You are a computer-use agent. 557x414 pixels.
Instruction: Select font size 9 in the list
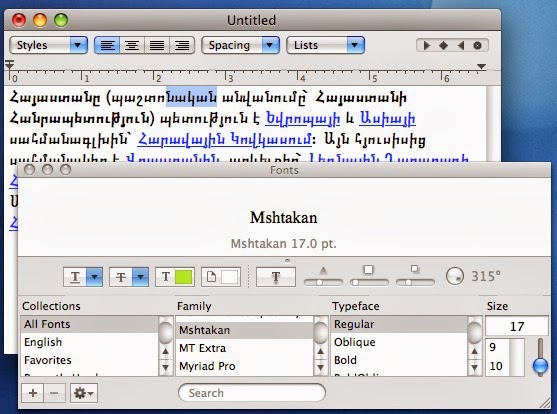click(x=497, y=347)
